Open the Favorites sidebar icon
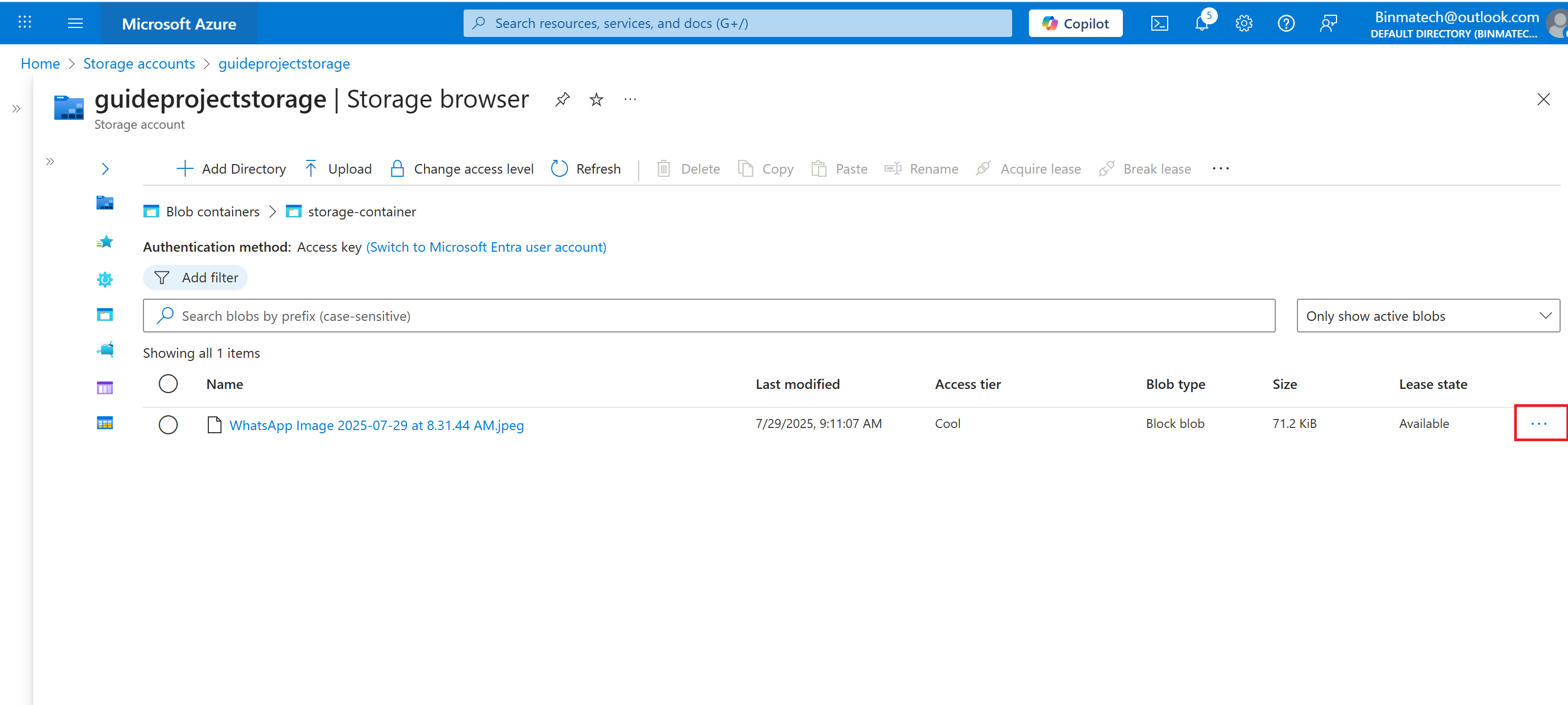 tap(105, 242)
